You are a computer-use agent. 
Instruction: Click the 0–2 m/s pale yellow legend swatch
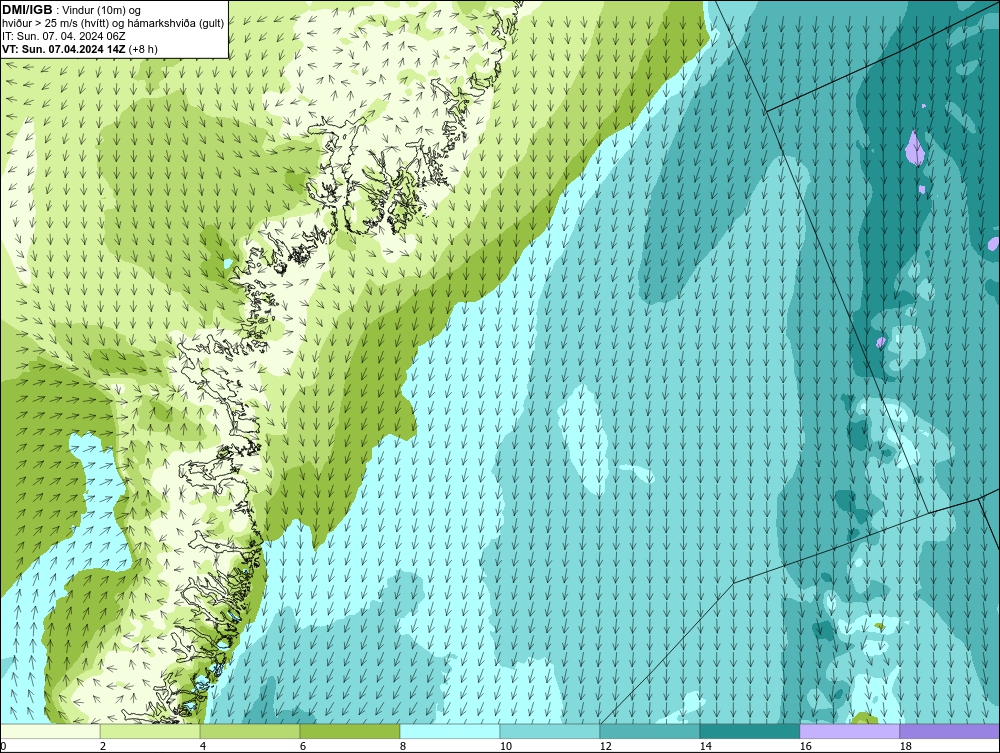click(50, 731)
